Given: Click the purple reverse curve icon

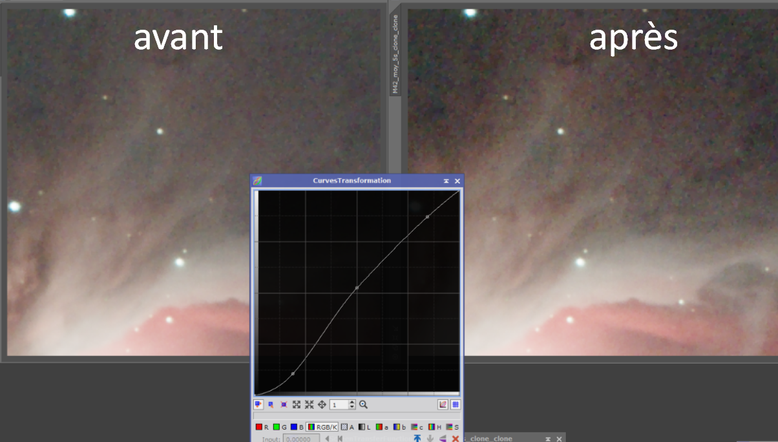Looking at the screenshot, I should (x=443, y=438).
